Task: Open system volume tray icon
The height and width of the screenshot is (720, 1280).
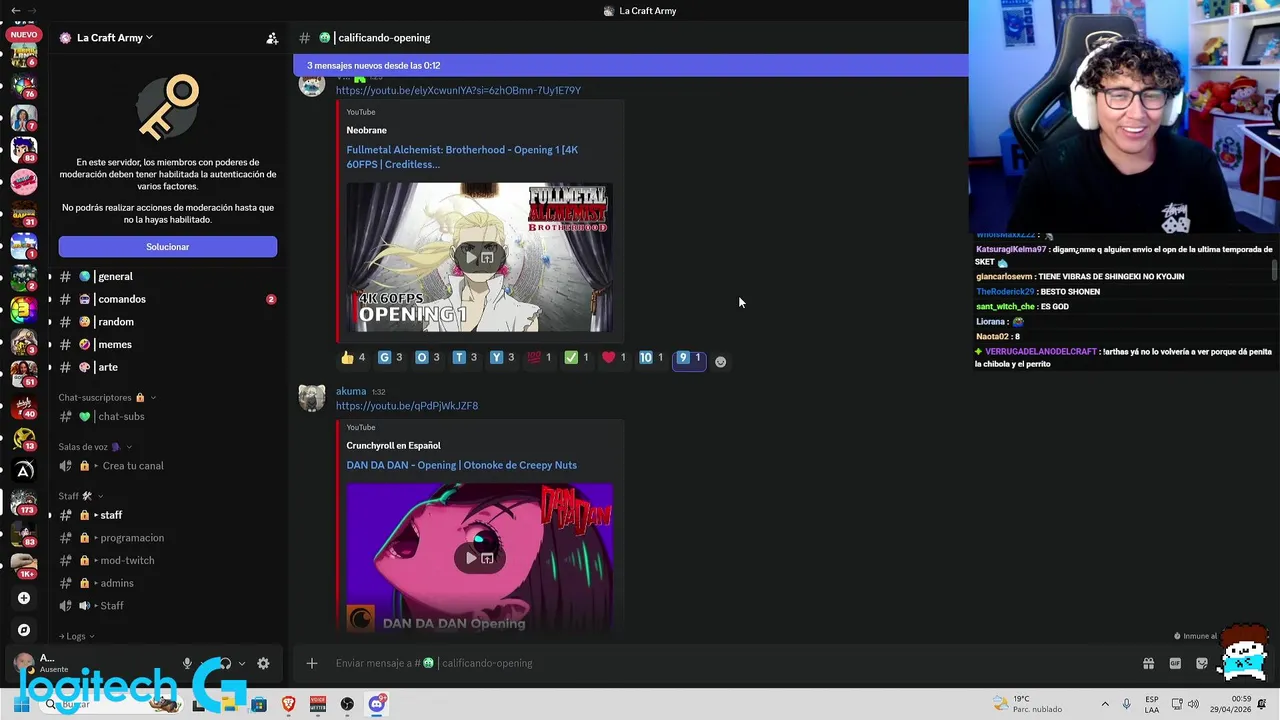Action: (x=1193, y=705)
